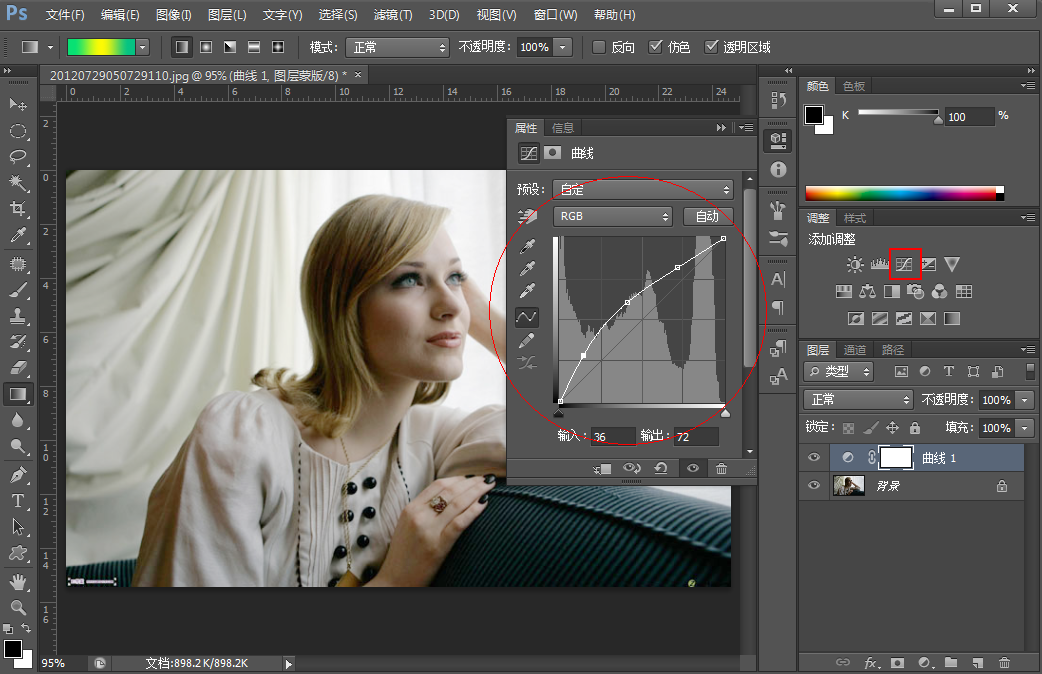Select the Gradient tool
Image resolution: width=1042 pixels, height=674 pixels.
pyautogui.click(x=18, y=394)
